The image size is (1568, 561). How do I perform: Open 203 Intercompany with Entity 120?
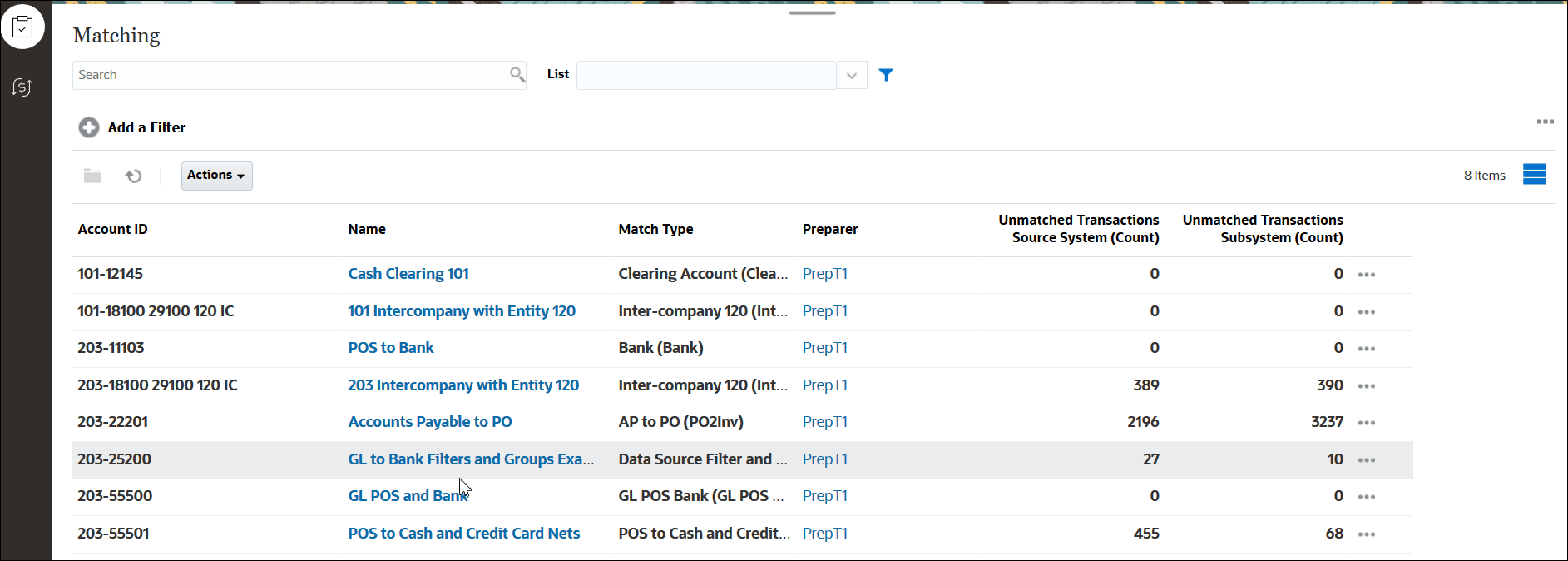pos(463,385)
